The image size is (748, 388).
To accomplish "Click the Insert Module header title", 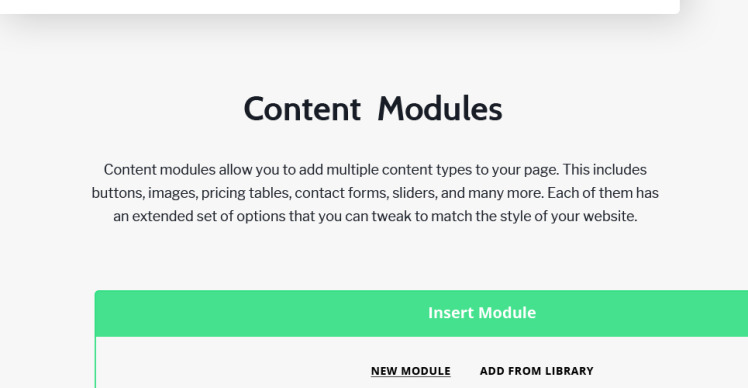I will pyautogui.click(x=482, y=313).
